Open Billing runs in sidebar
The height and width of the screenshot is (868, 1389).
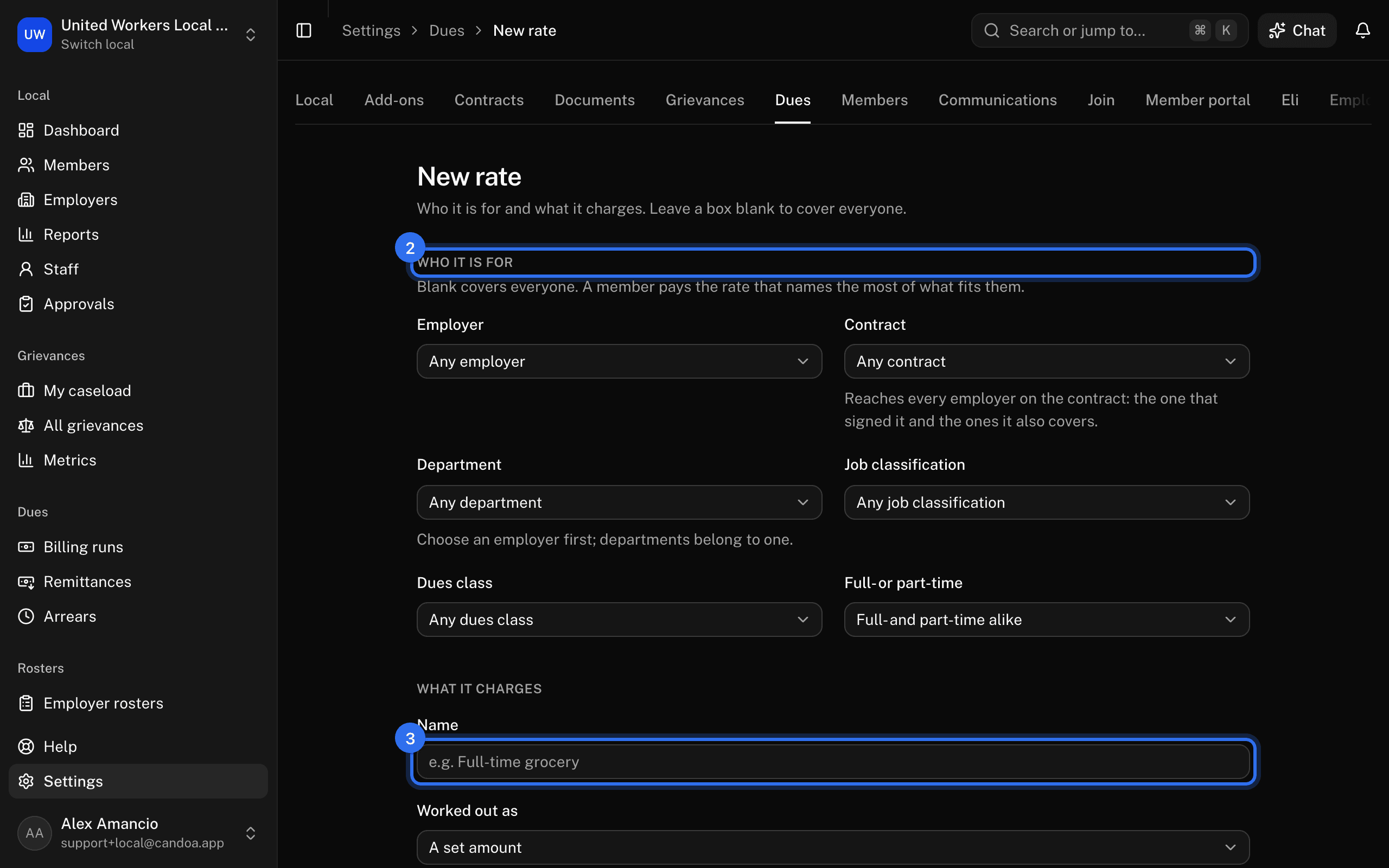[x=138, y=546]
